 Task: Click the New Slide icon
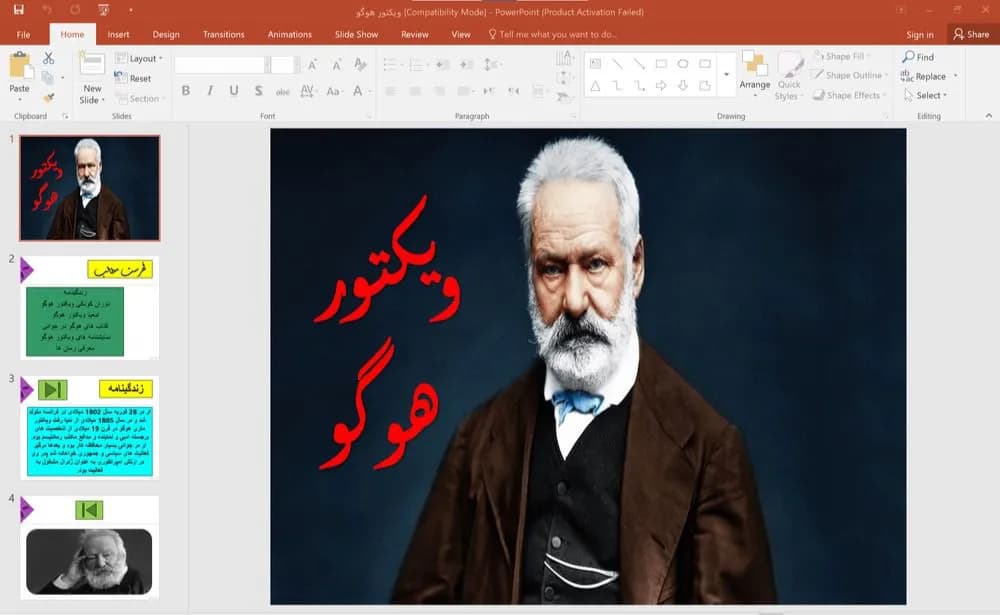pyautogui.click(x=92, y=65)
